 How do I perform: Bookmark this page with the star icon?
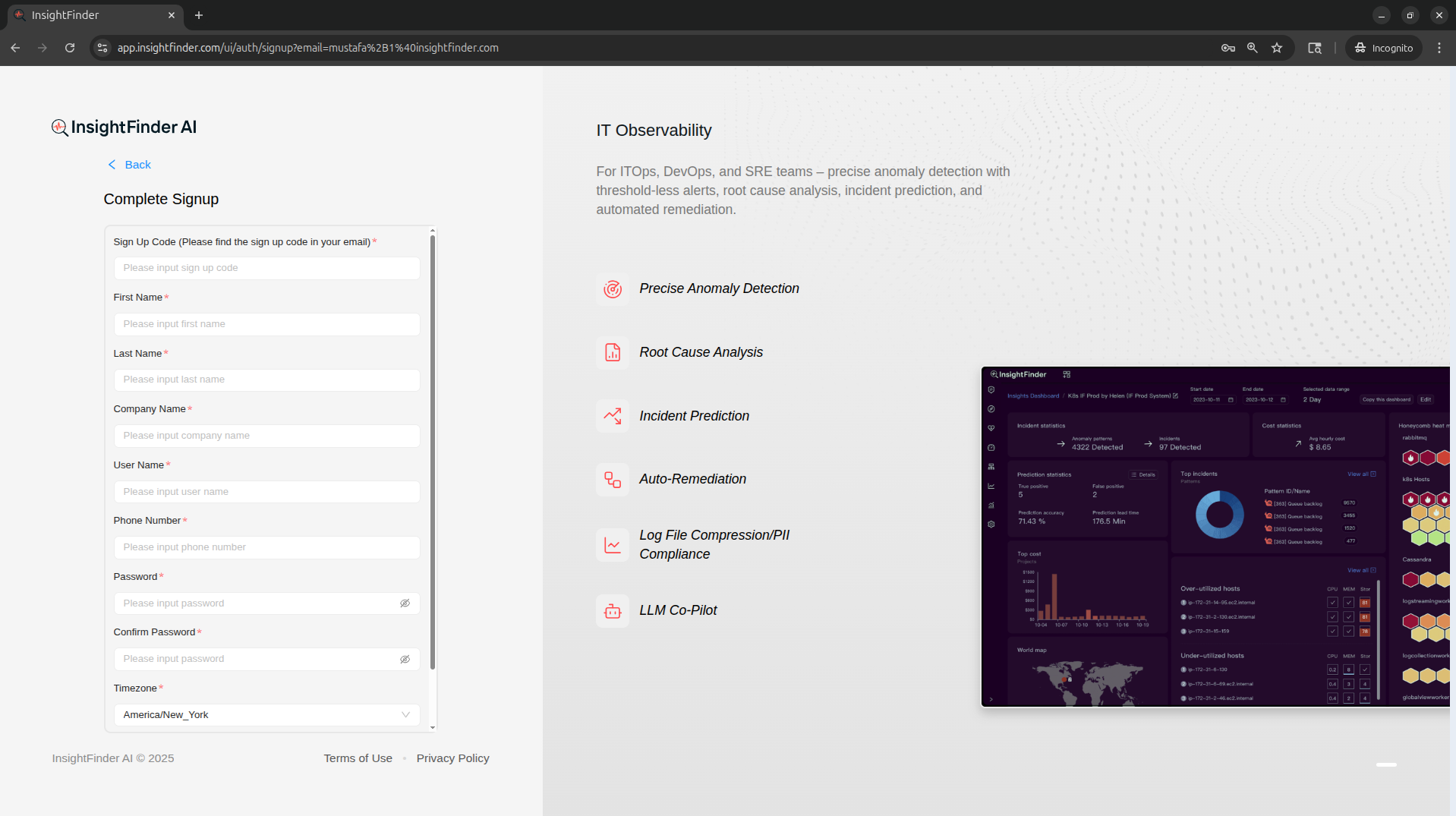[1277, 48]
